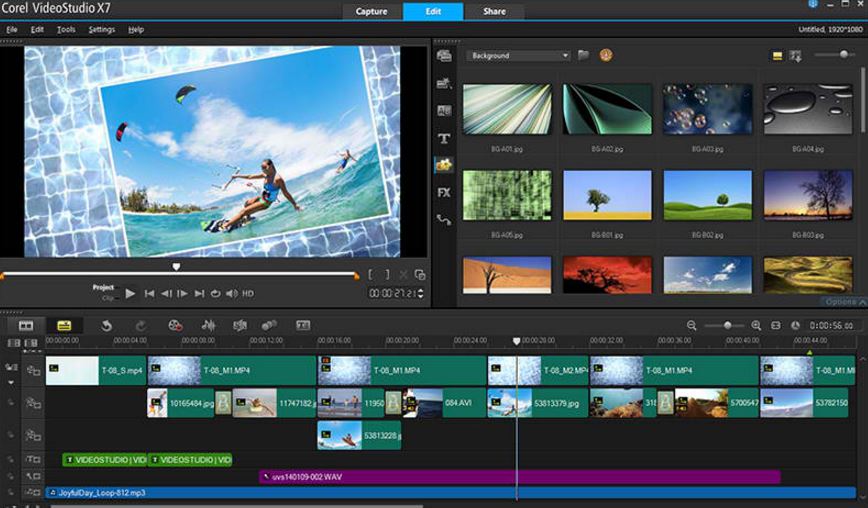This screenshot has height=508, width=868.
Task: Click the Add folder icon next to Background
Action: coord(583,56)
